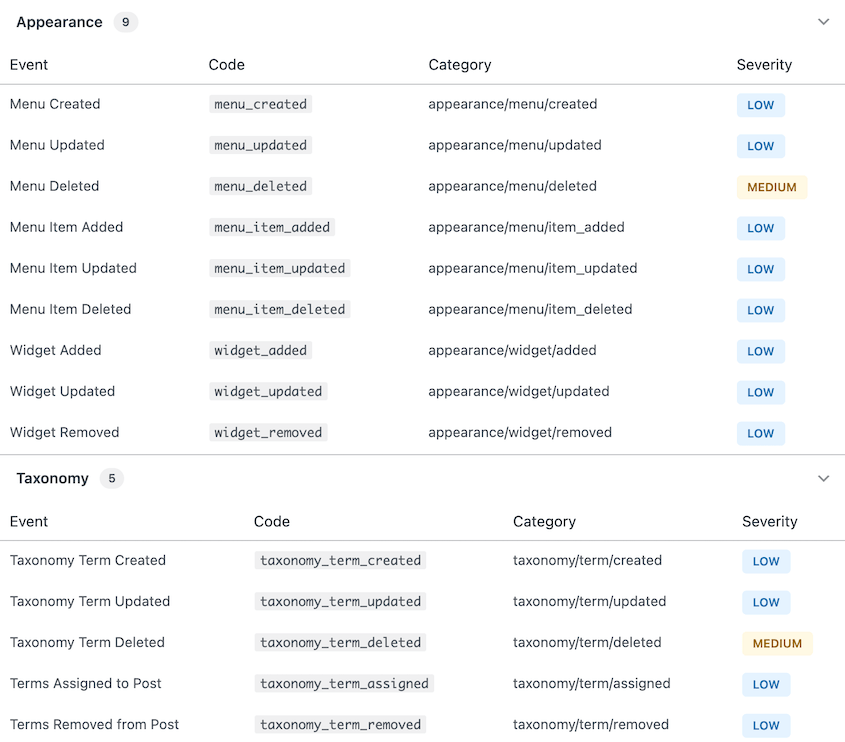Collapse the Appearance section chevron
845x742 pixels.
tap(823, 22)
